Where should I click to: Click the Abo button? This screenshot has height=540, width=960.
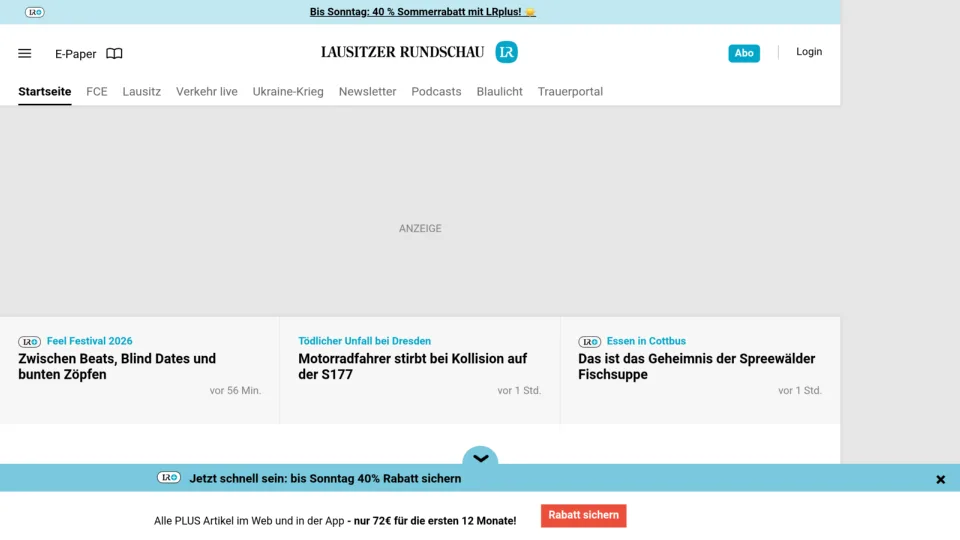click(x=744, y=53)
